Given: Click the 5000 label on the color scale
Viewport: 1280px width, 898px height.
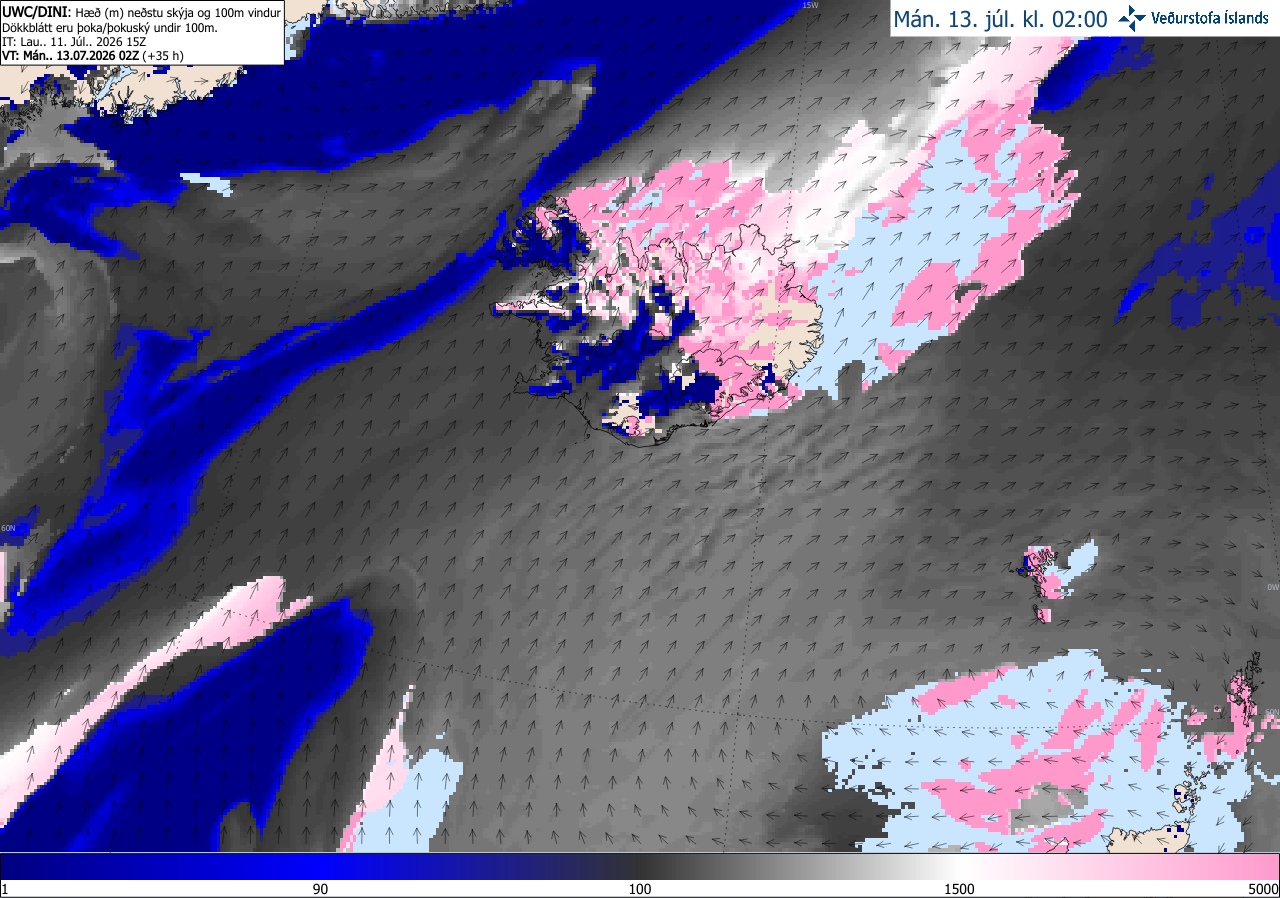Looking at the screenshot, I should pos(1263,889).
